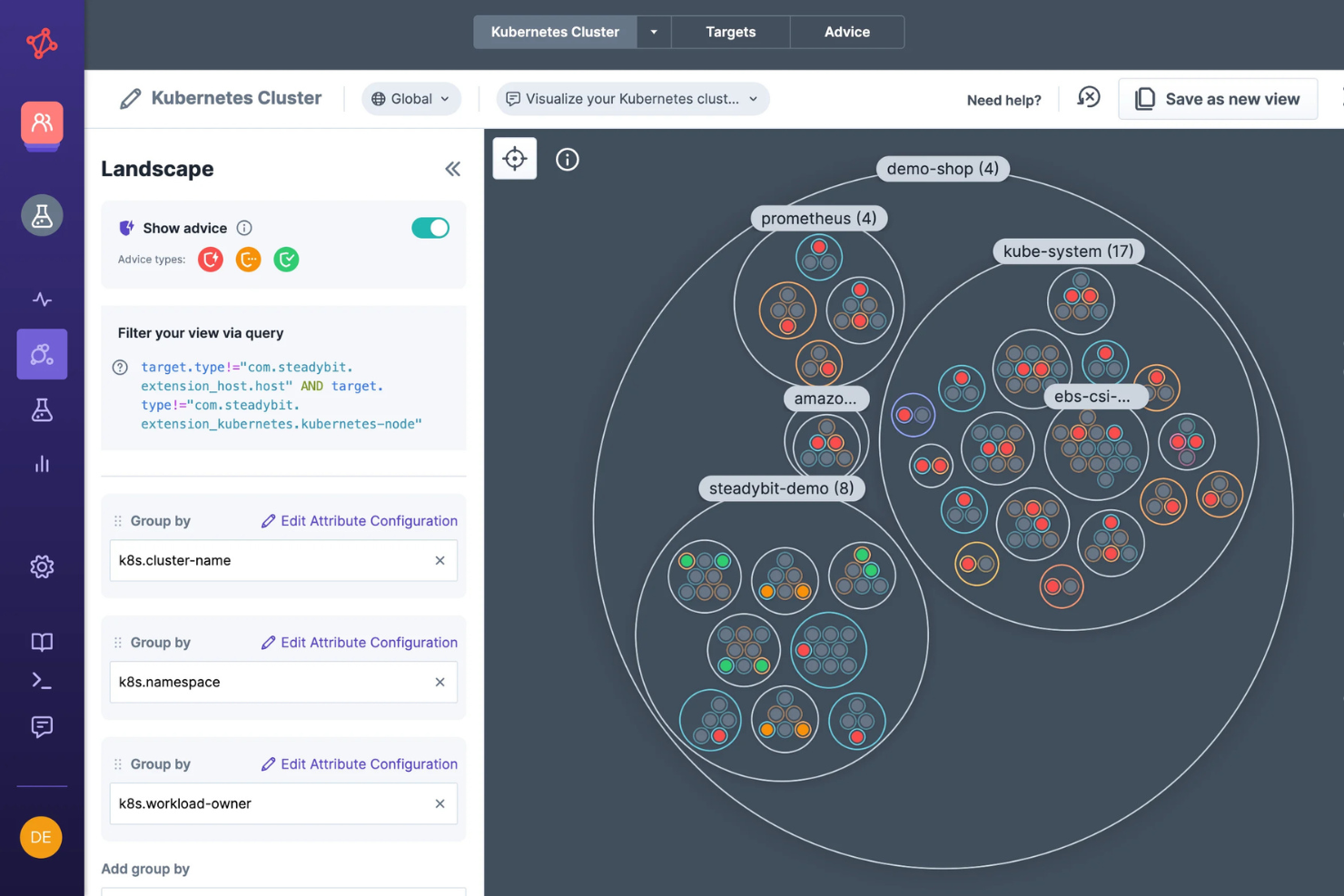Select the amazo... namespace label
Image resolution: width=1344 pixels, height=896 pixels.
coord(825,399)
